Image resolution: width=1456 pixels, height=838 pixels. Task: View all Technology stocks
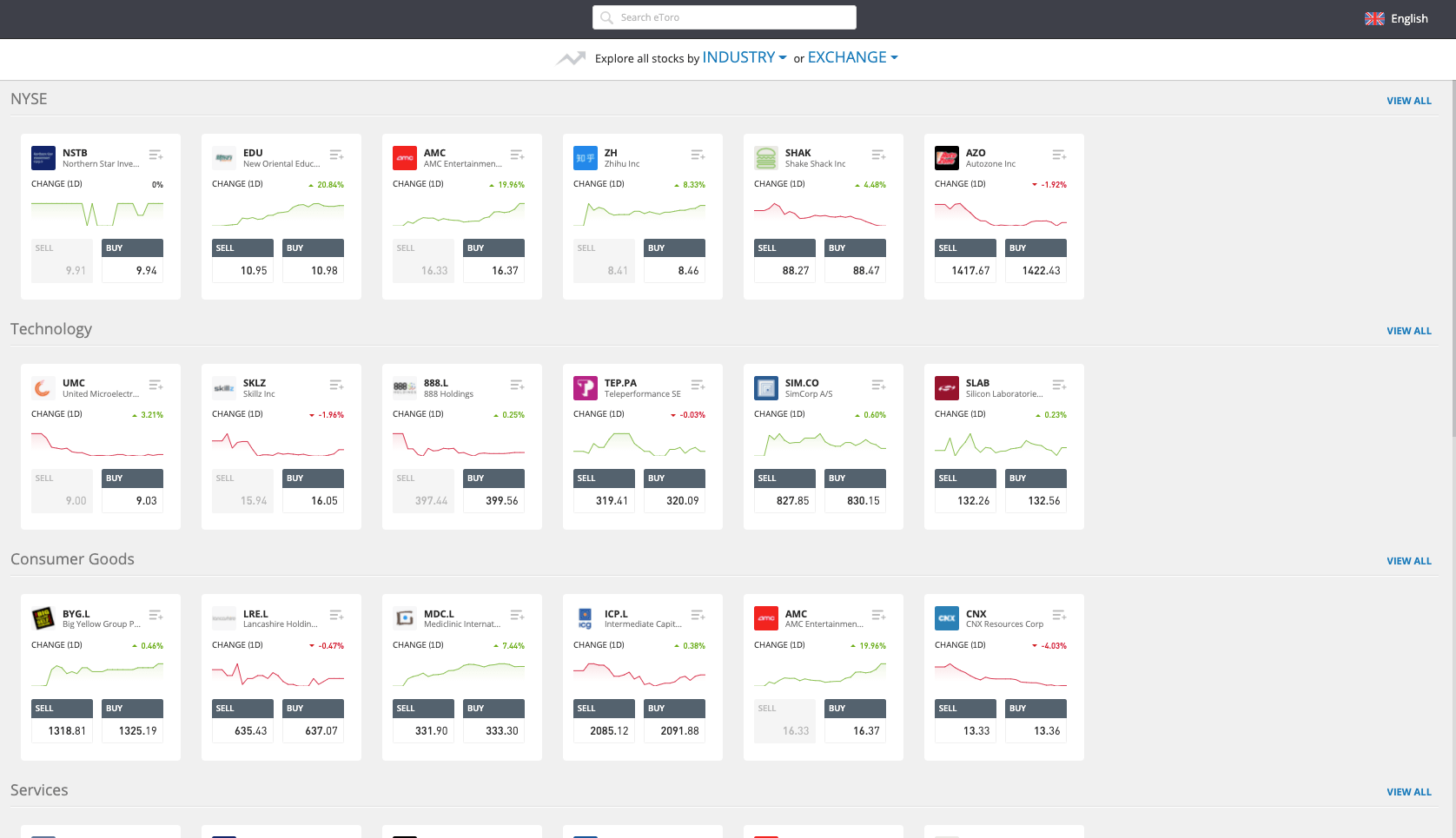click(x=1409, y=331)
